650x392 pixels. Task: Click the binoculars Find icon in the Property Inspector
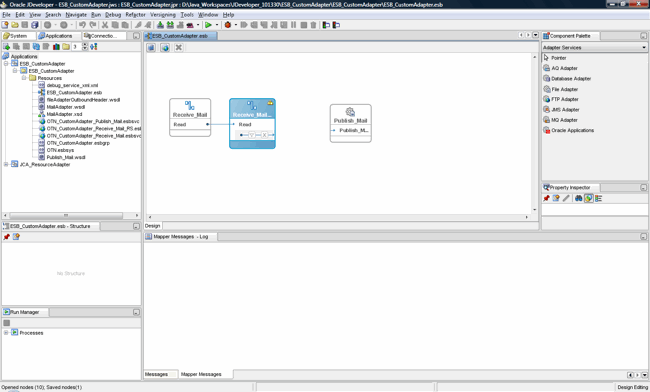578,198
